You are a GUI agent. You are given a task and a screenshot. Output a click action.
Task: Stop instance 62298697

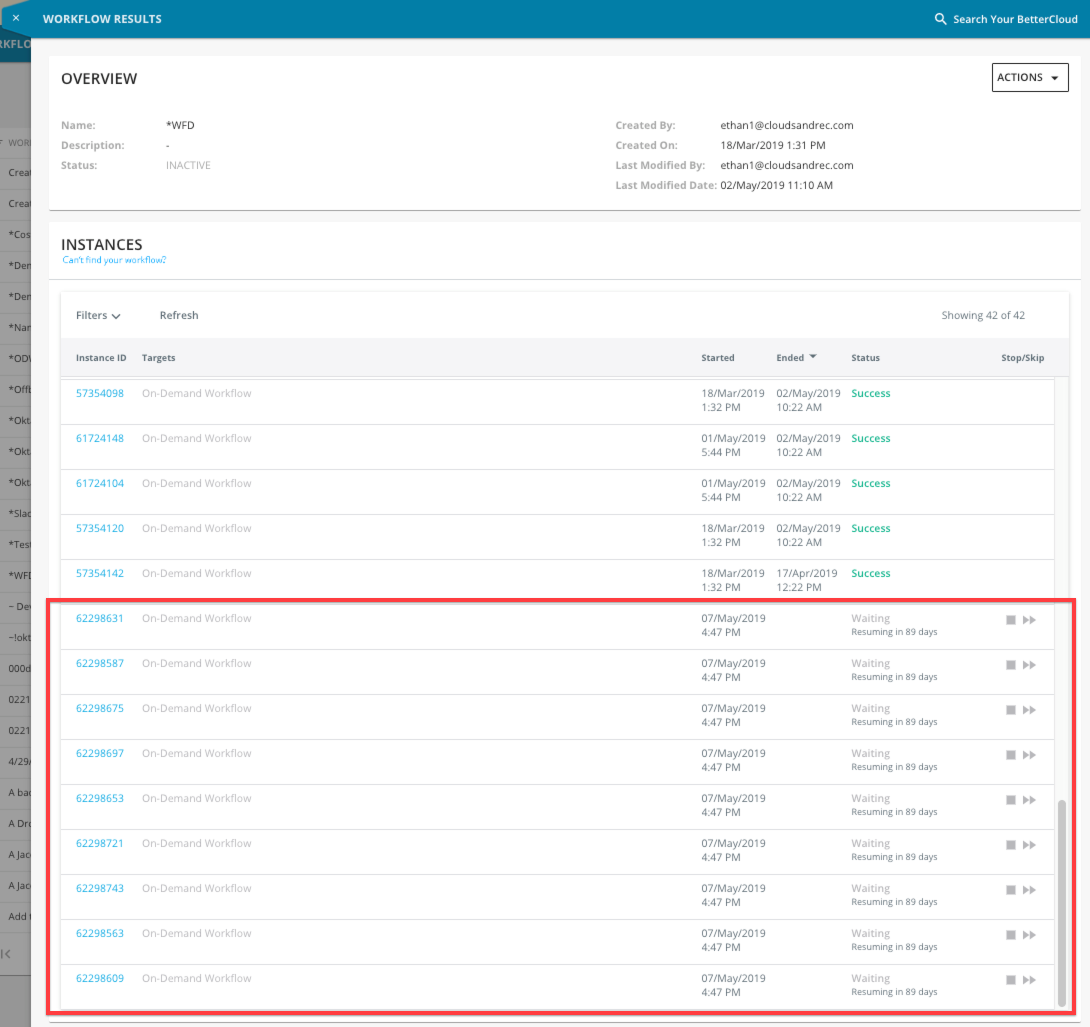click(x=1011, y=754)
